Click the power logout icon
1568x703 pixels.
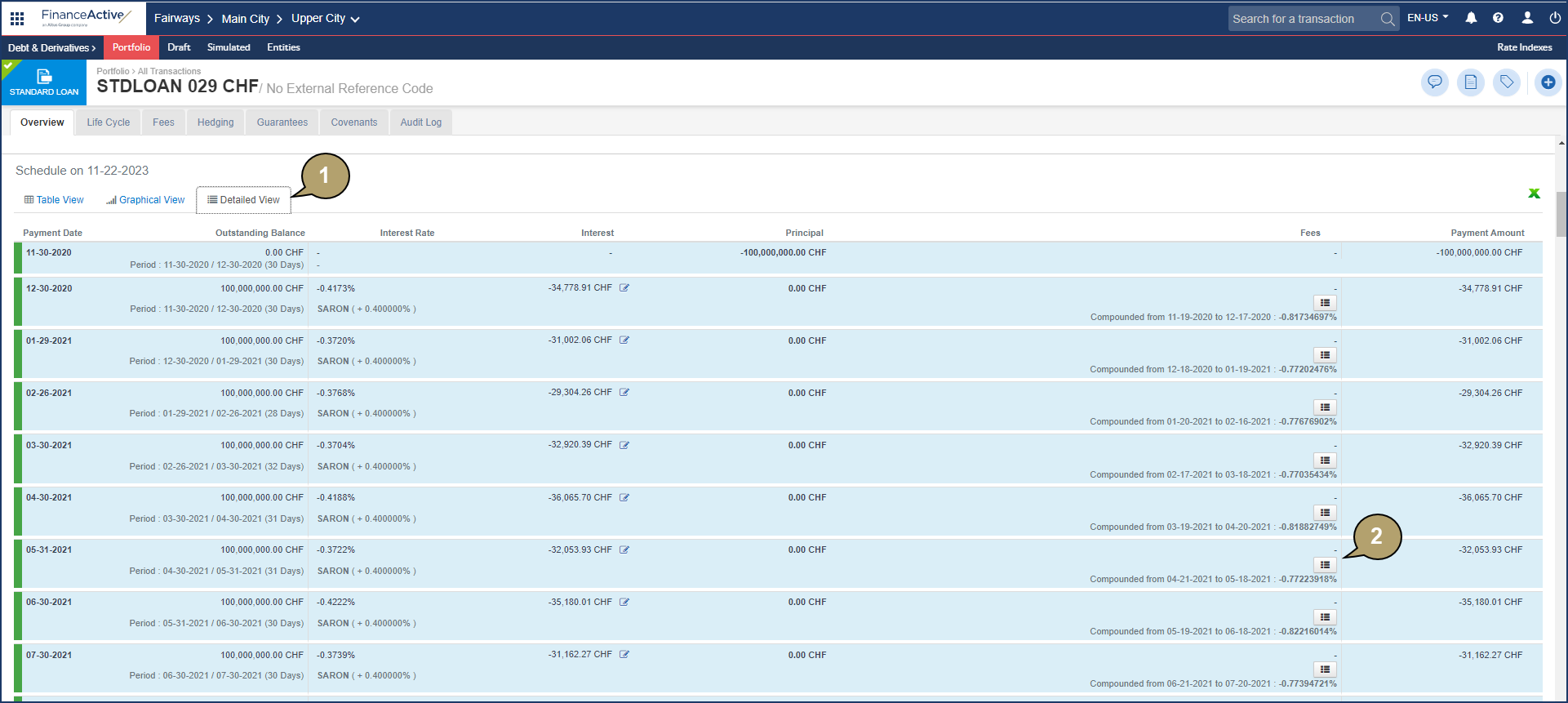coord(1555,18)
